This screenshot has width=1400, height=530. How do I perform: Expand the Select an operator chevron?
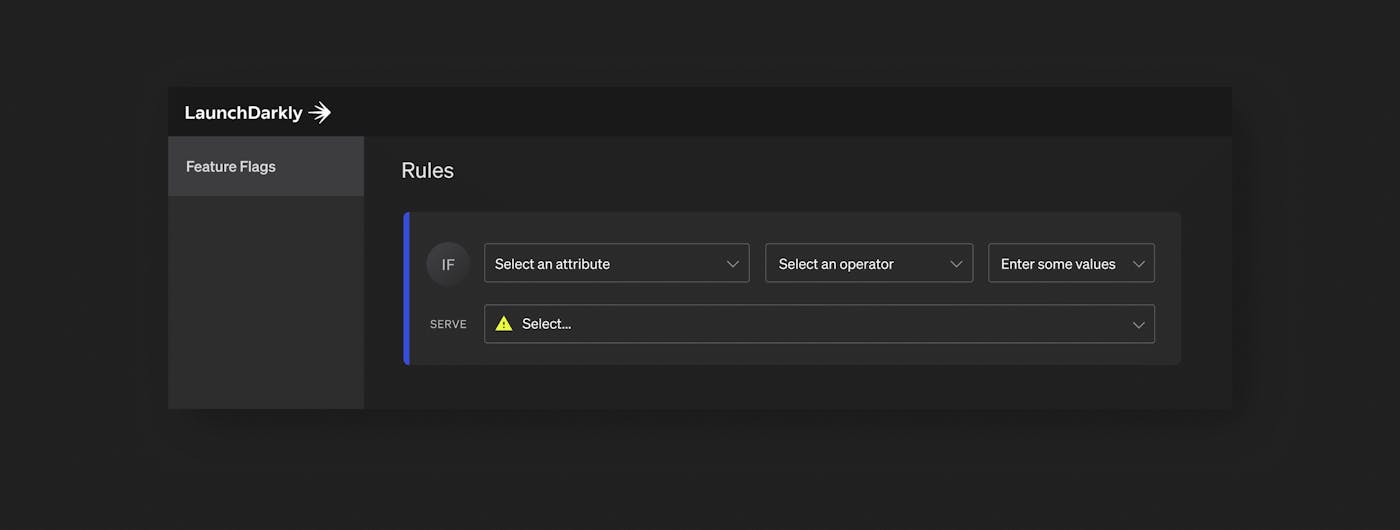click(956, 264)
